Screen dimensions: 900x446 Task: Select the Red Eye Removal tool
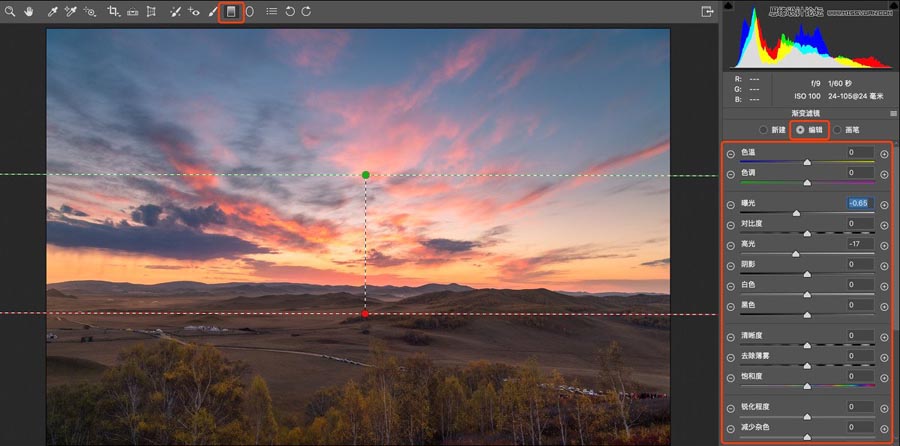point(194,11)
